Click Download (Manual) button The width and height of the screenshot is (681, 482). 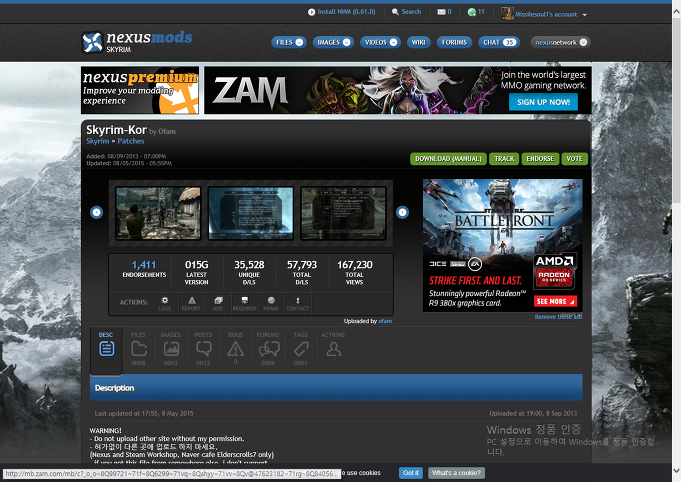coord(448,159)
